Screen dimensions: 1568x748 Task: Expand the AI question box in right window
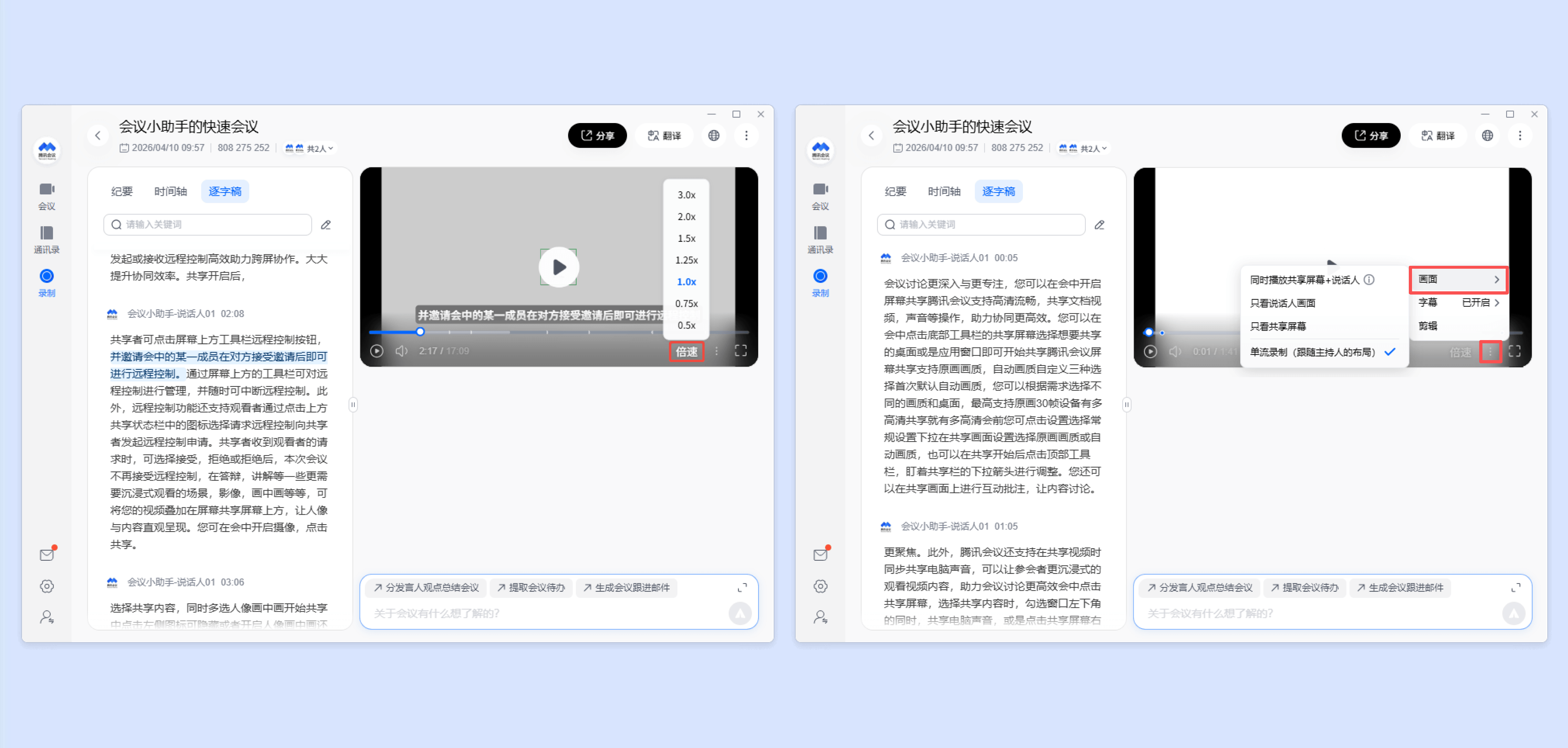tap(1516, 587)
